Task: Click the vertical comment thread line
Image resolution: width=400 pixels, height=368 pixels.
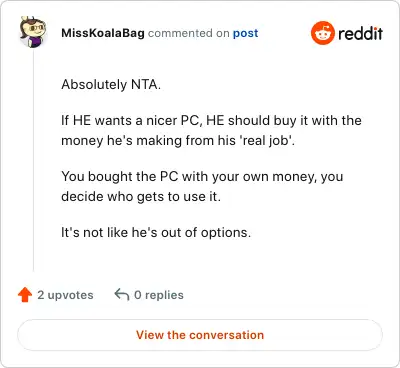Action: pyautogui.click(x=33, y=159)
